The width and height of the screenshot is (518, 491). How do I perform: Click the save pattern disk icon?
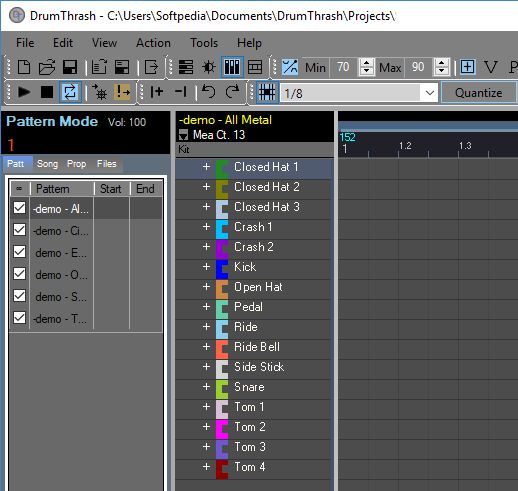pyautogui.click(x=122, y=67)
